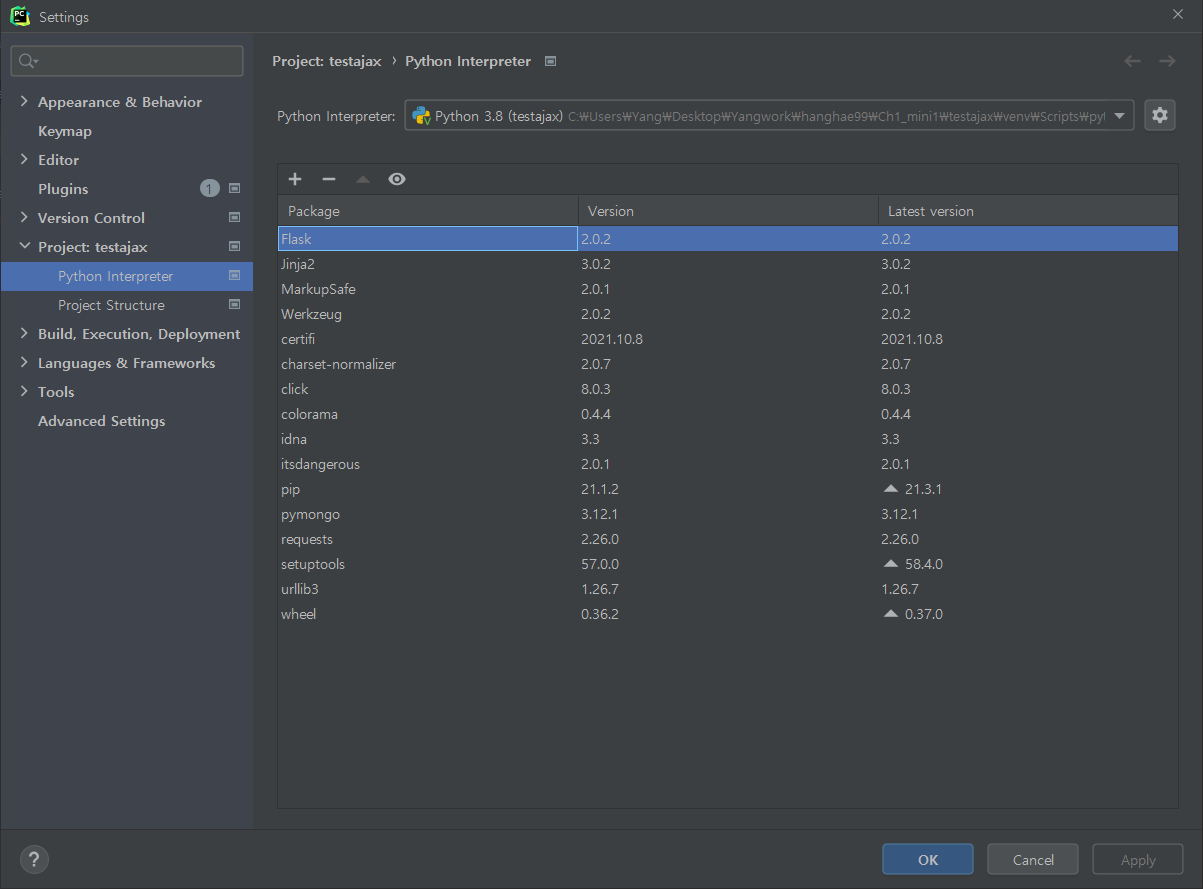Open Keymap settings

pyautogui.click(x=65, y=131)
